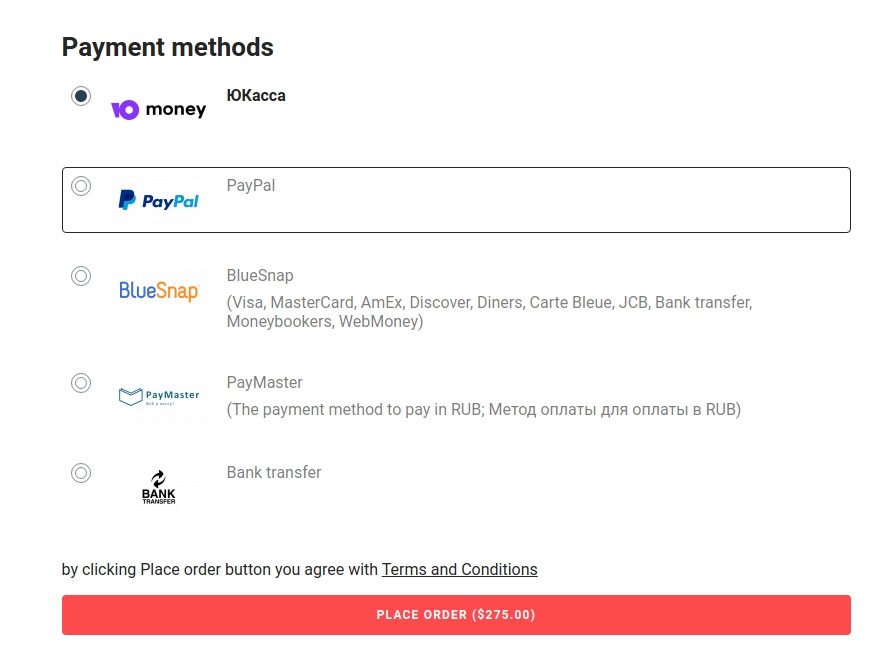Choose the PayMaster radio option
Image resolution: width=877 pixels, height=665 pixels.
click(x=81, y=383)
